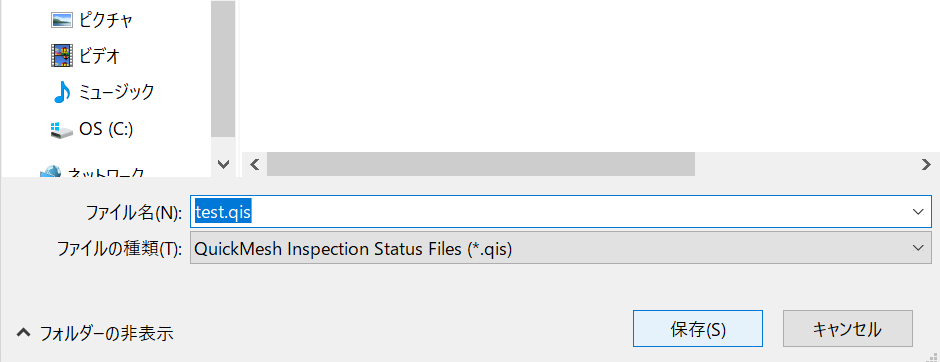Click the ミュージック music note icon
The height and width of the screenshot is (362, 940).
[x=62, y=92]
